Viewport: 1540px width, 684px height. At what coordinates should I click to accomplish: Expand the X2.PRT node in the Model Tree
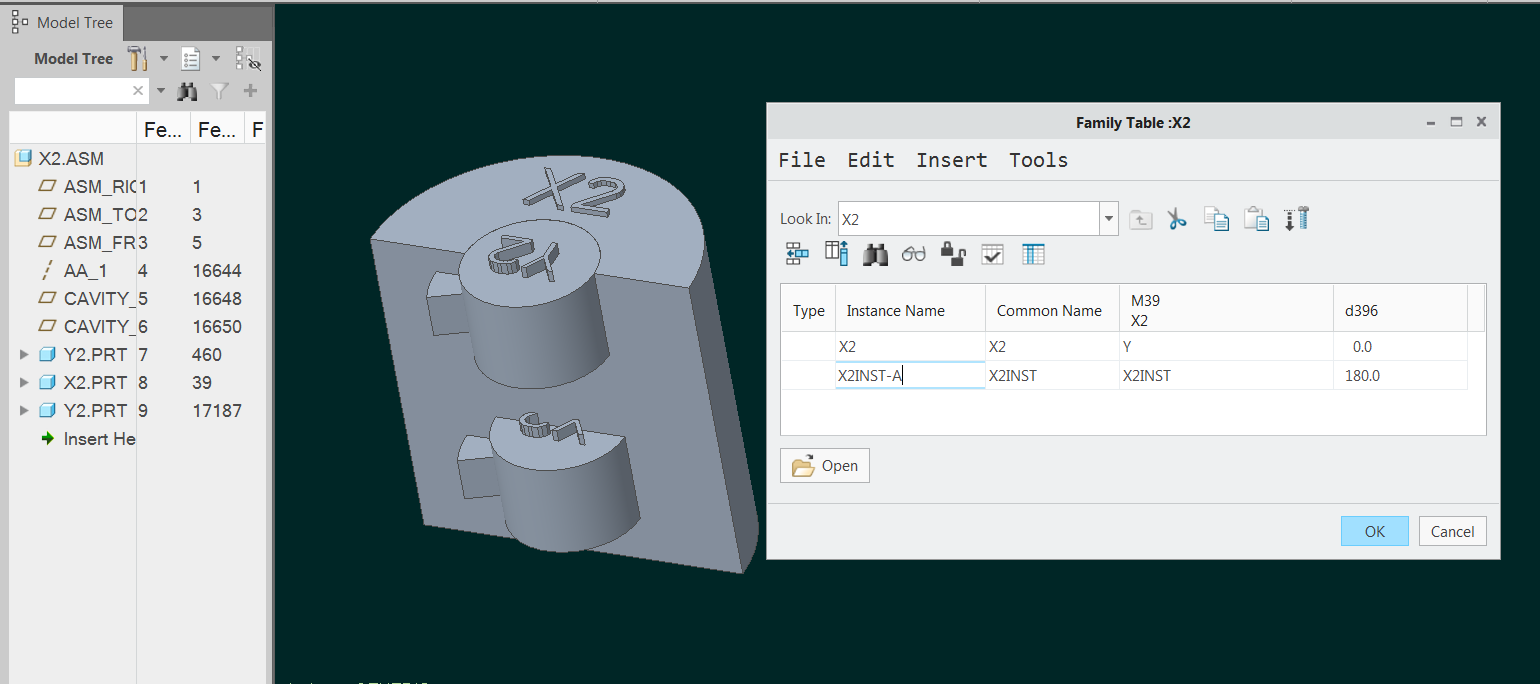coord(24,382)
